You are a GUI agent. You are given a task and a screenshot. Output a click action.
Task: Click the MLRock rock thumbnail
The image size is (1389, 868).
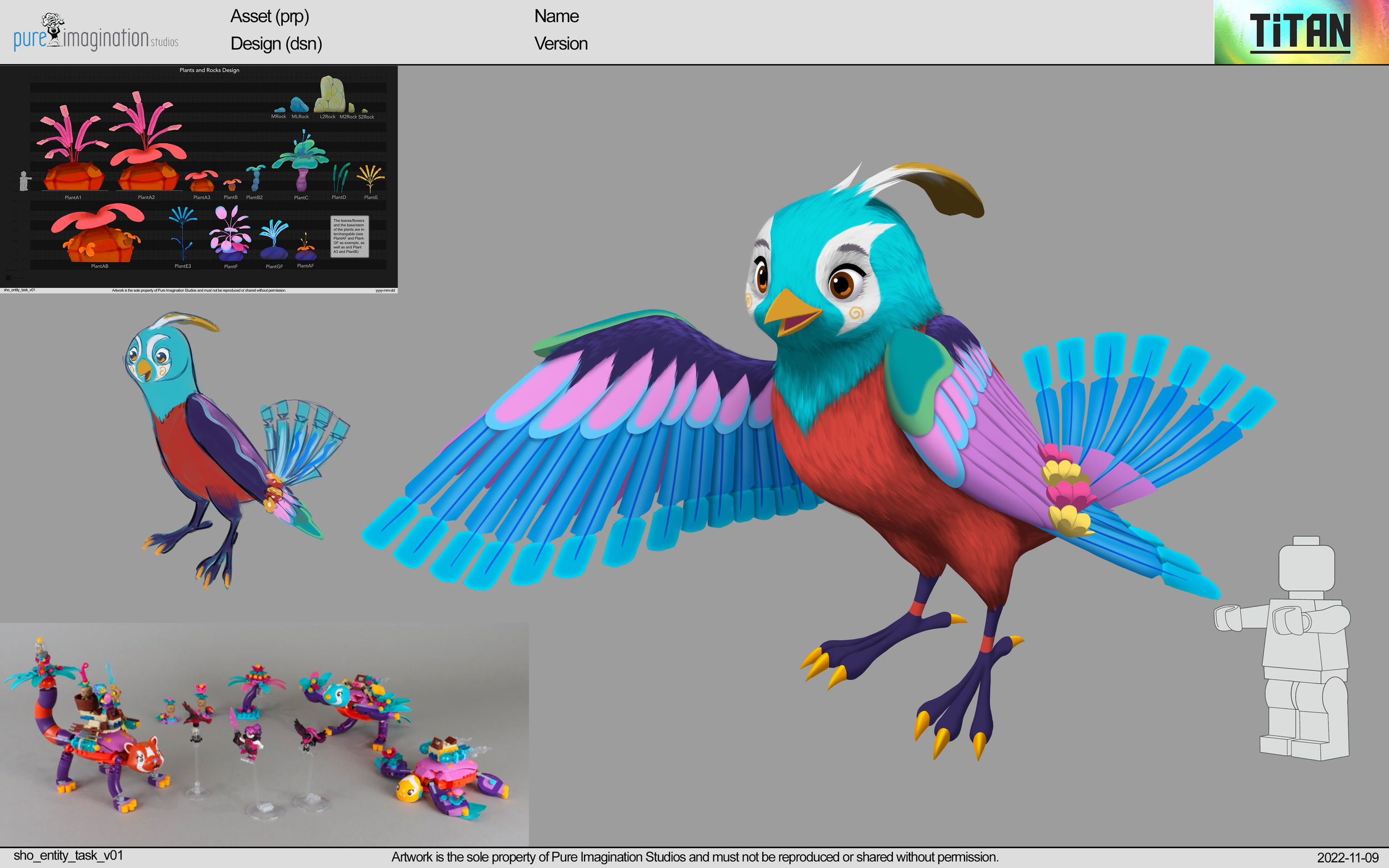pyautogui.click(x=299, y=105)
